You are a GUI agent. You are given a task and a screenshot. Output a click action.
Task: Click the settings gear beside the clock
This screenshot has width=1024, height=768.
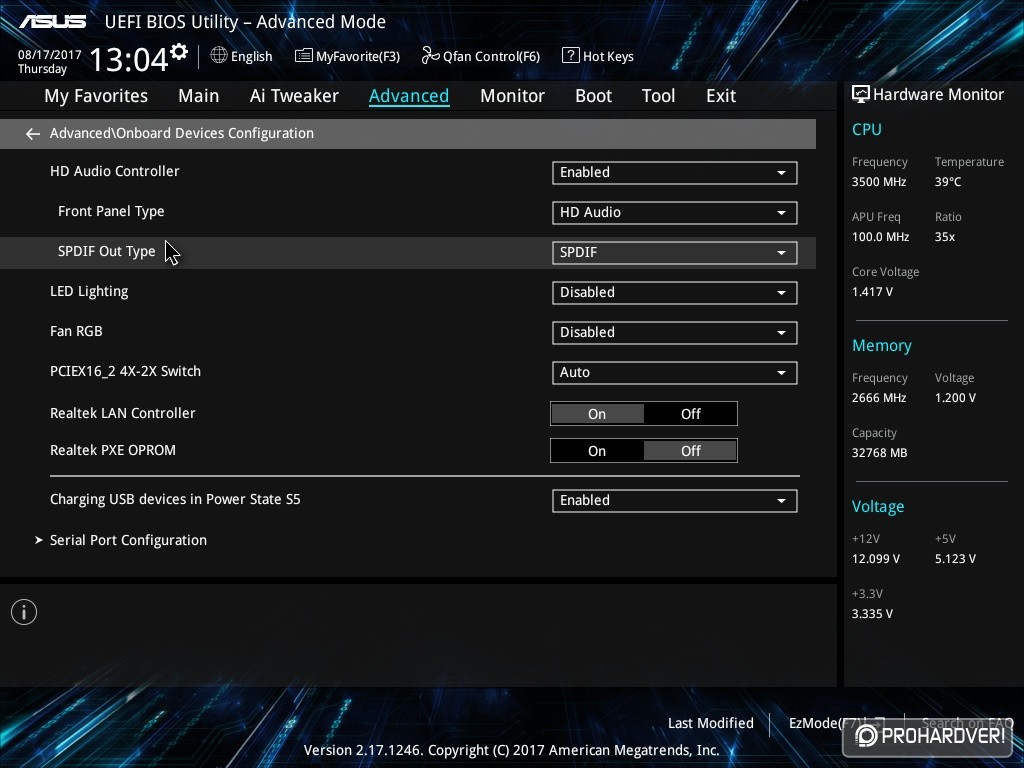point(179,52)
